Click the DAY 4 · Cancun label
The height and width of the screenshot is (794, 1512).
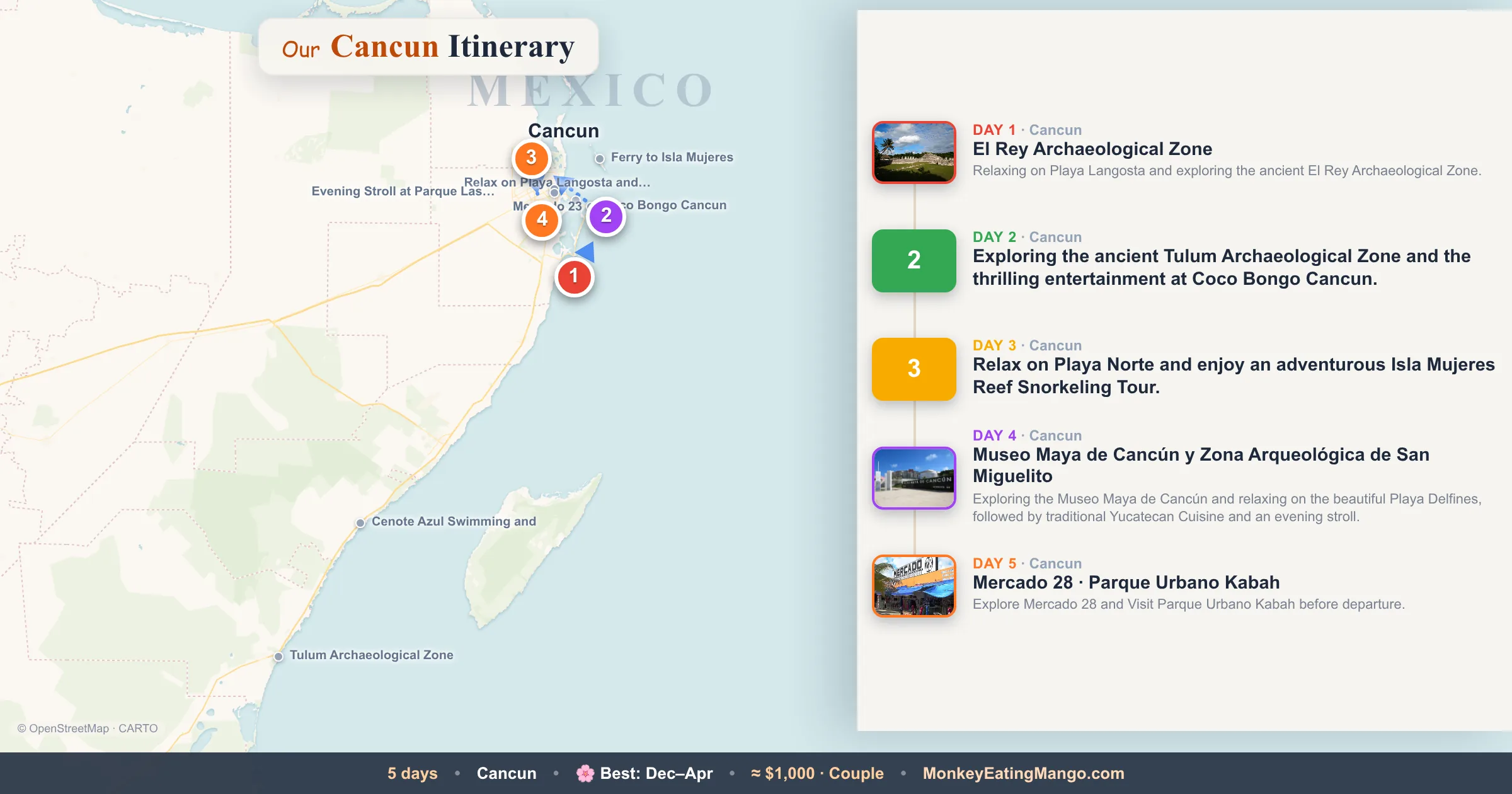click(1027, 435)
